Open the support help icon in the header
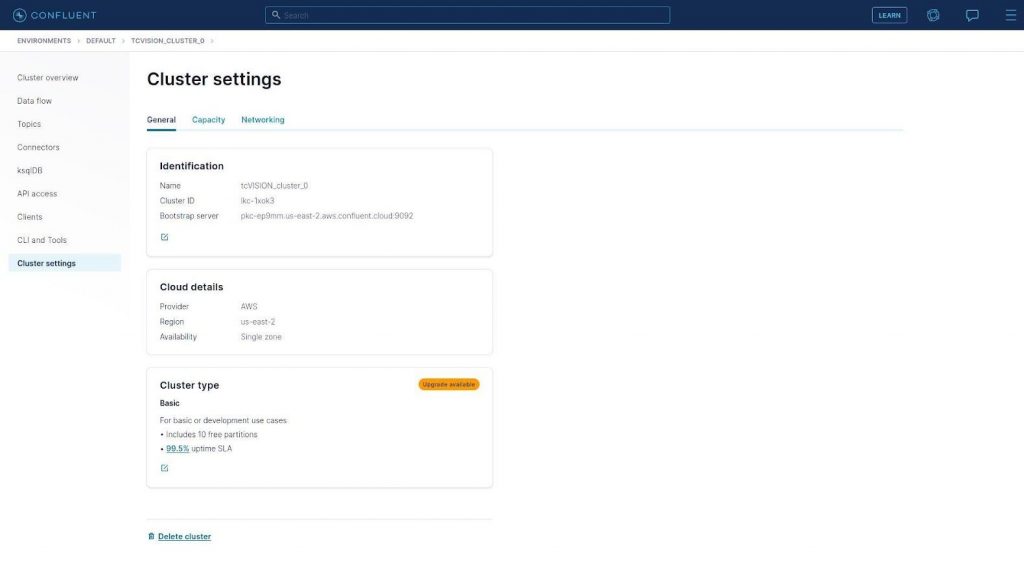This screenshot has height=583, width=1024. pos(933,14)
